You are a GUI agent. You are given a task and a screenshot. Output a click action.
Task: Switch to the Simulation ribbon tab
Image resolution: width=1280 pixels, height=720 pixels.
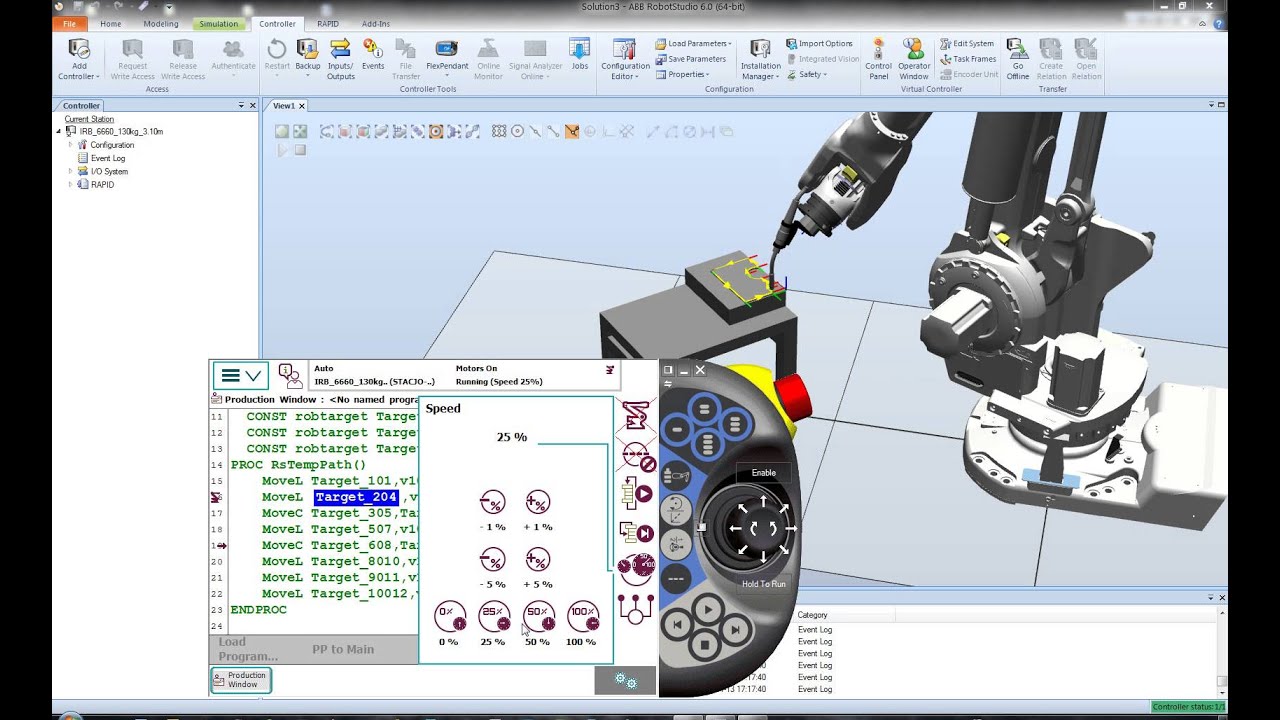point(218,24)
